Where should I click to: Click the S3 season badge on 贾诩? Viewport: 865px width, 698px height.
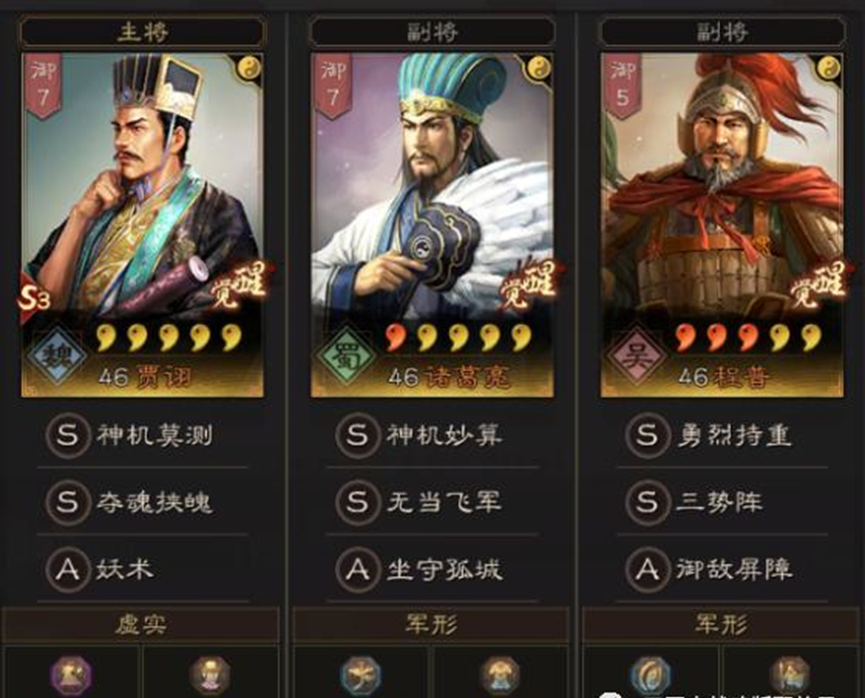click(34, 299)
